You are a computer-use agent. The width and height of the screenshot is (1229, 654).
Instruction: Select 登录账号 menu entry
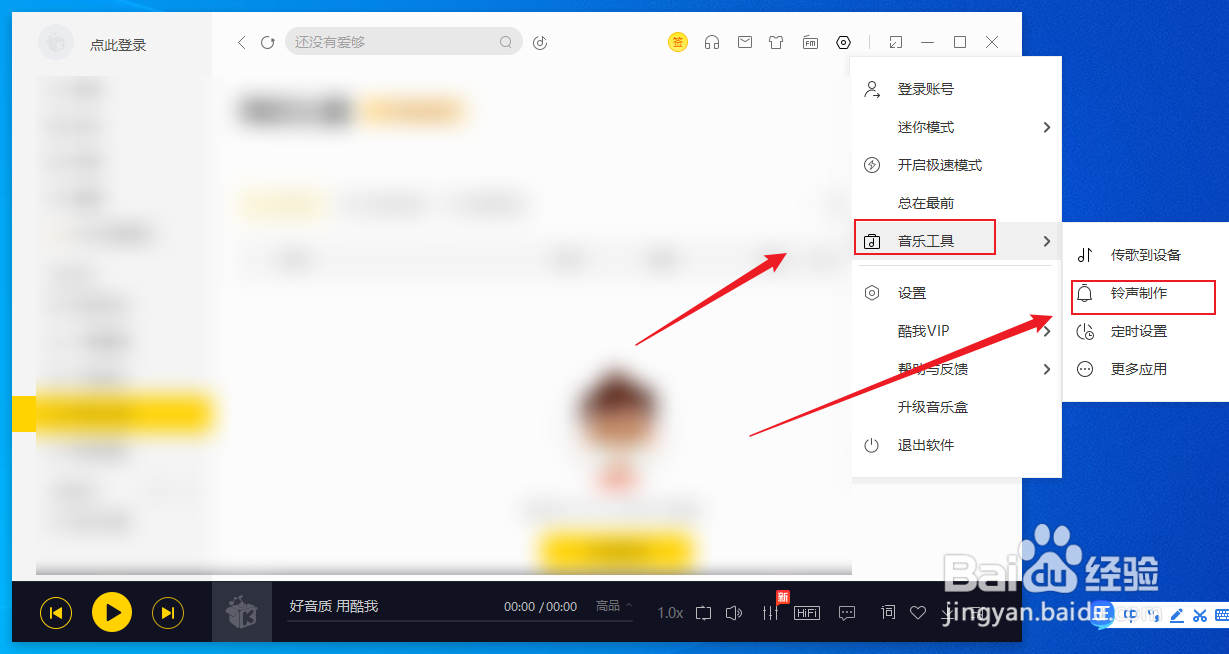(x=926, y=89)
